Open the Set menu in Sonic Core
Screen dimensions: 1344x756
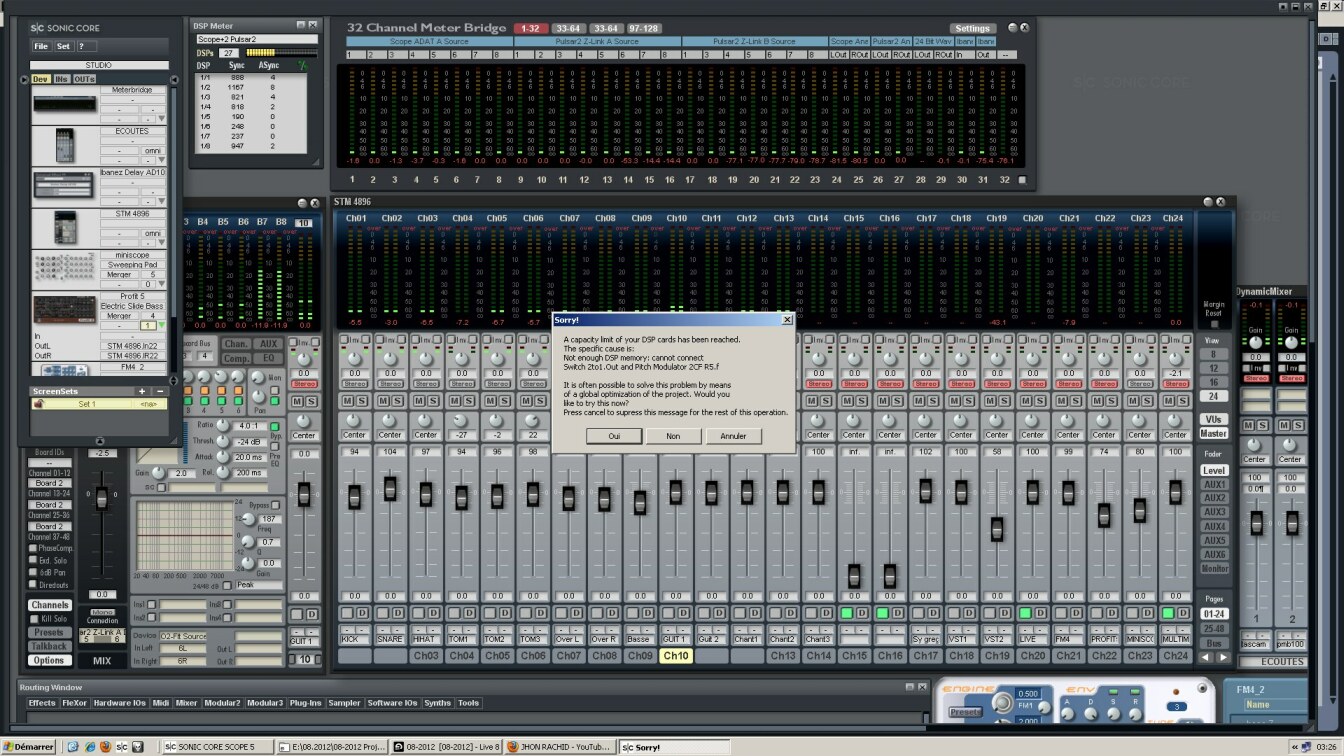coord(63,46)
